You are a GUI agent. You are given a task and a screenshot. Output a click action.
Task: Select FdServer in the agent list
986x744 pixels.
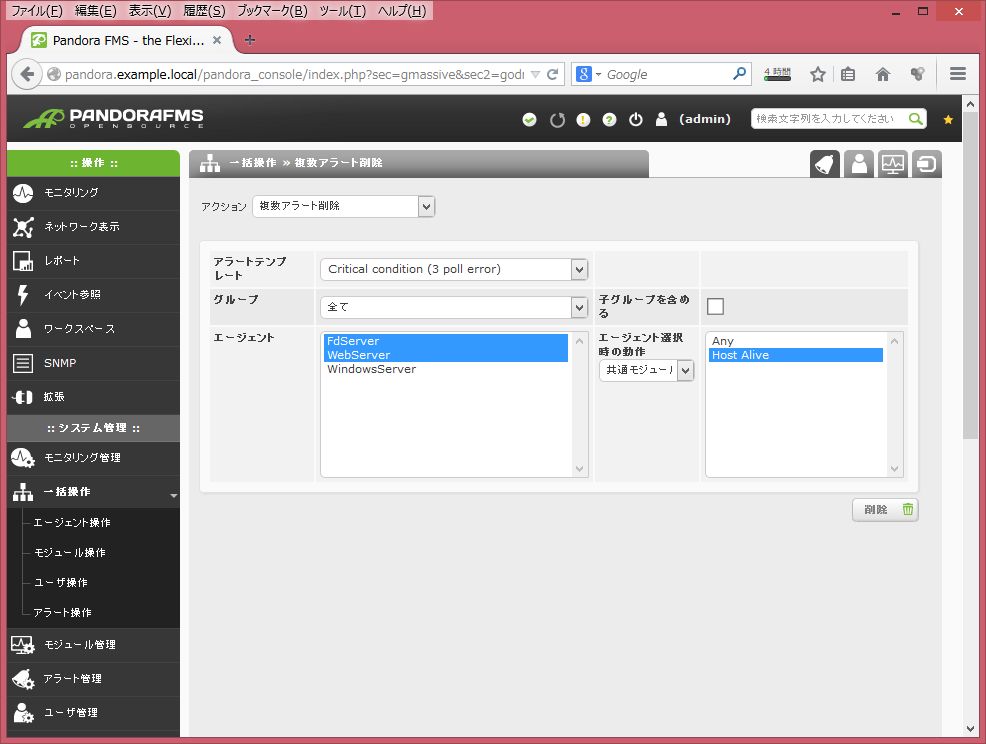[x=446, y=341]
